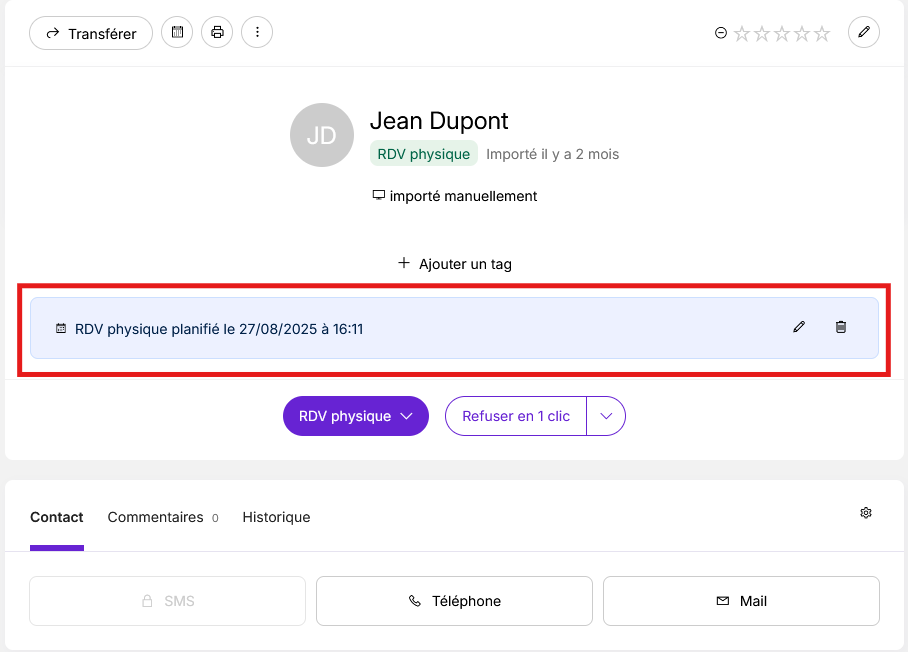Rate the lead three stars
The width and height of the screenshot is (908, 652).
click(x=782, y=34)
